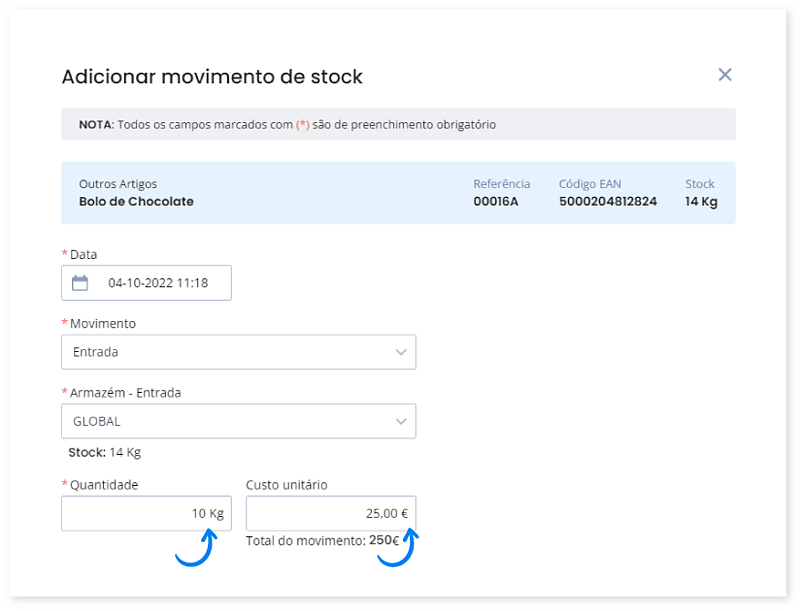Open the Entrada movement type list
Image resolution: width=800 pixels, height=611 pixels.
tap(238, 351)
